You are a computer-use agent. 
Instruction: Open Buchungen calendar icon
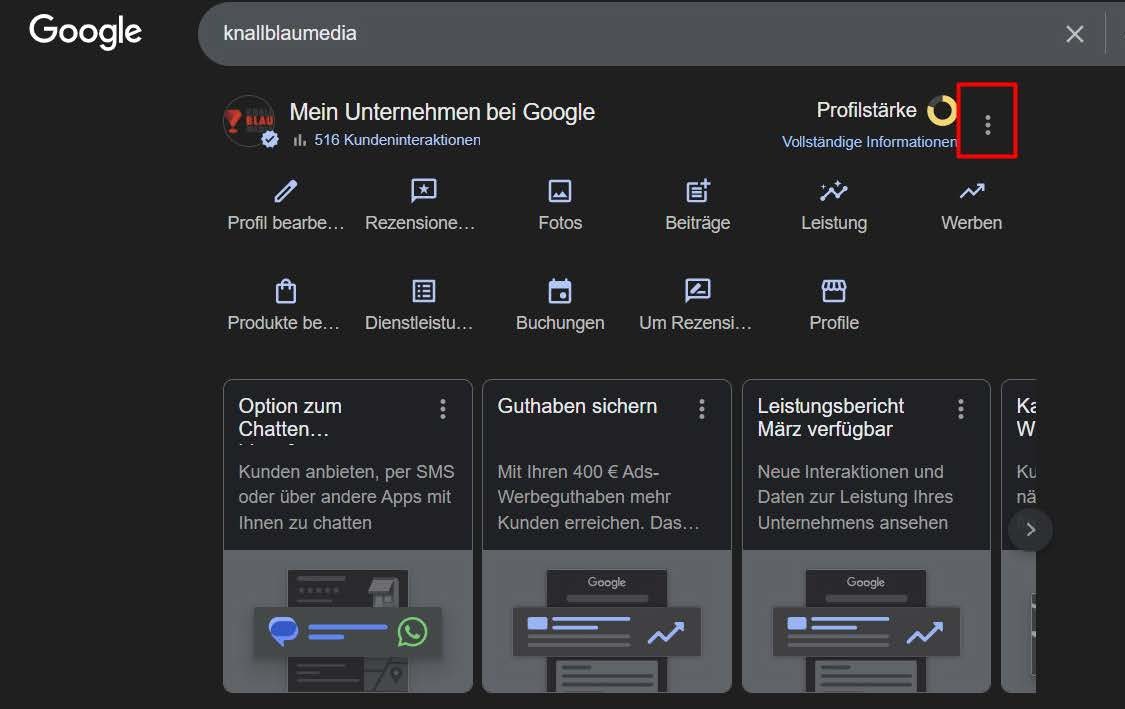[x=560, y=291]
